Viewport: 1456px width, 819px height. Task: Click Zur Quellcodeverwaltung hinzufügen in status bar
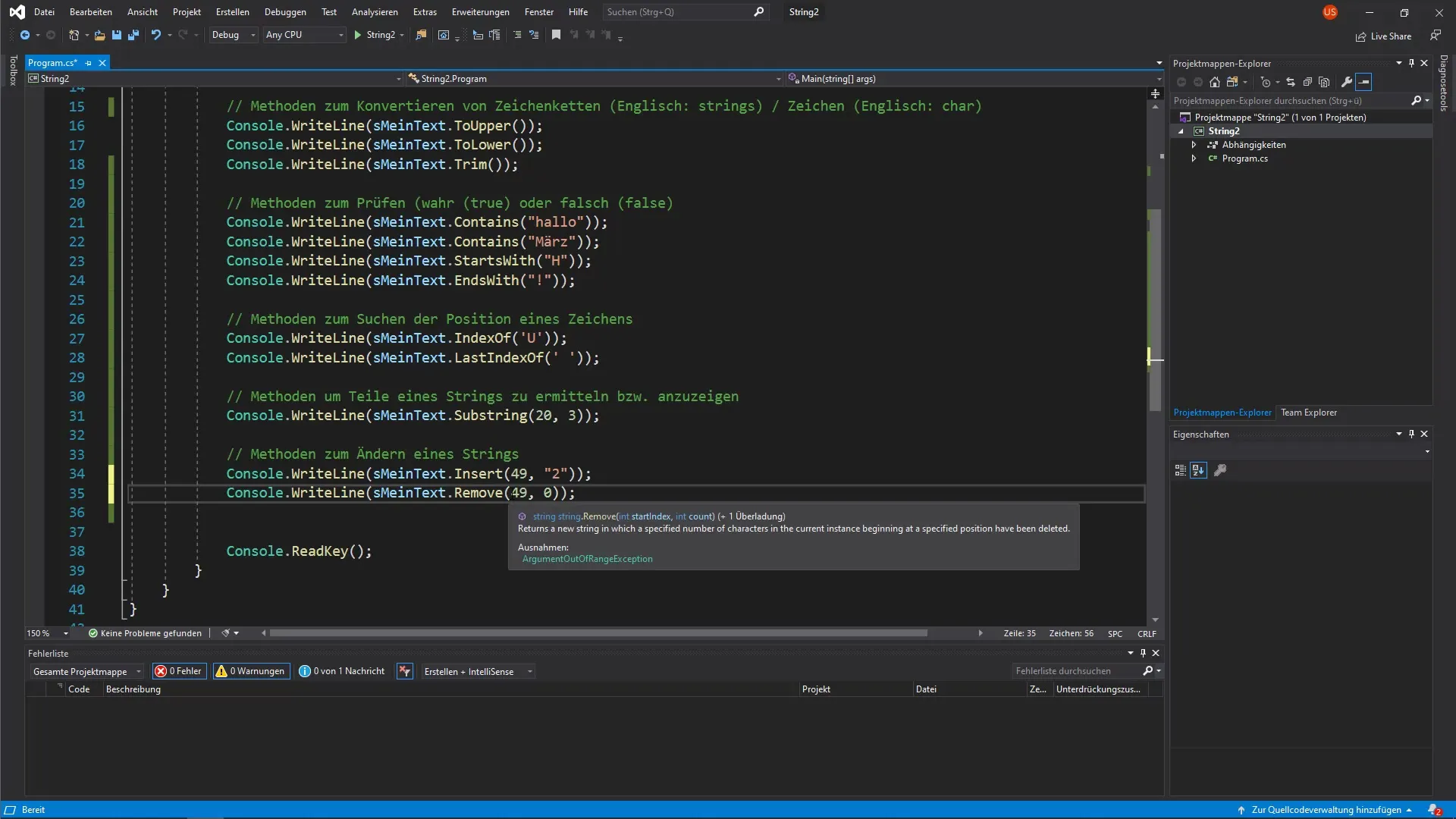pyautogui.click(x=1326, y=810)
